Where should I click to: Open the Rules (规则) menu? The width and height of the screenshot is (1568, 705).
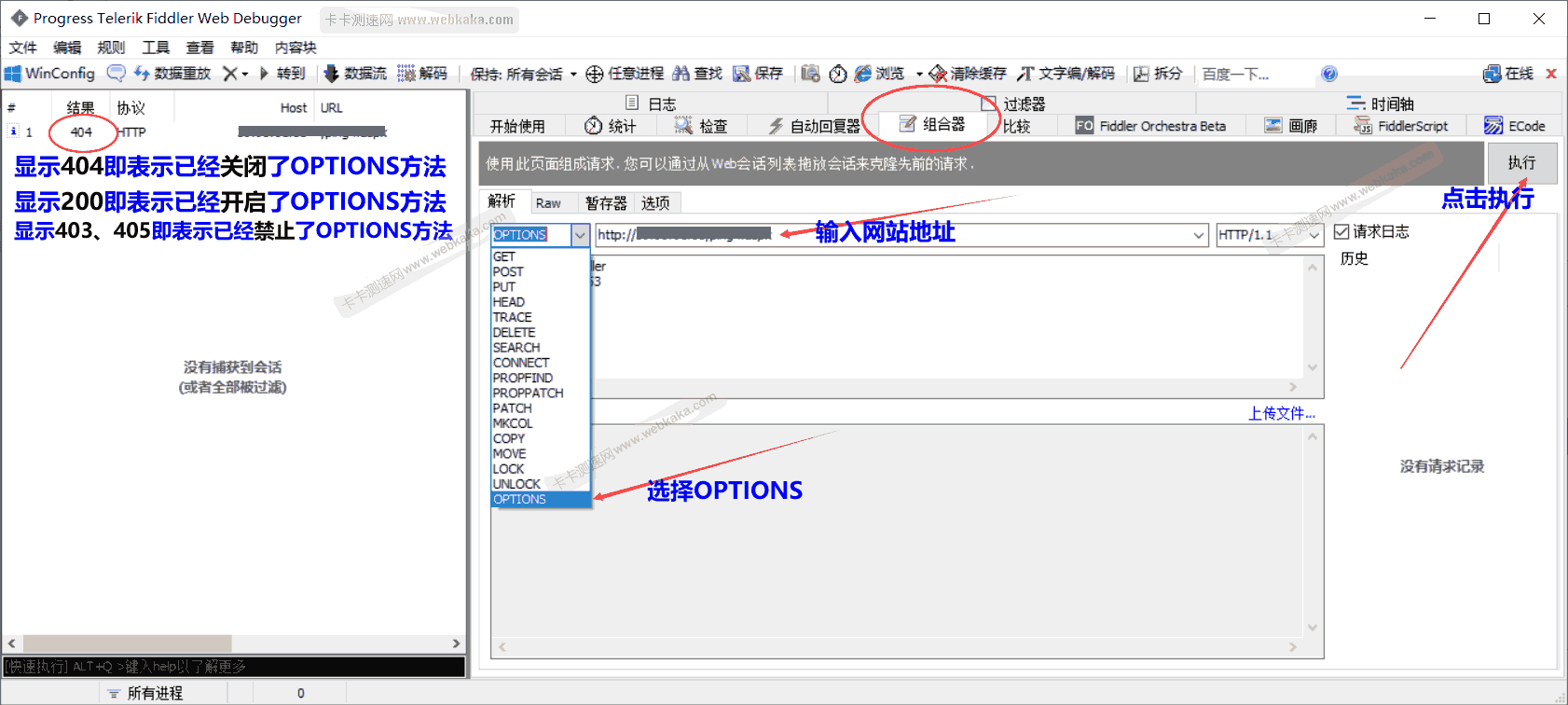tap(111, 48)
